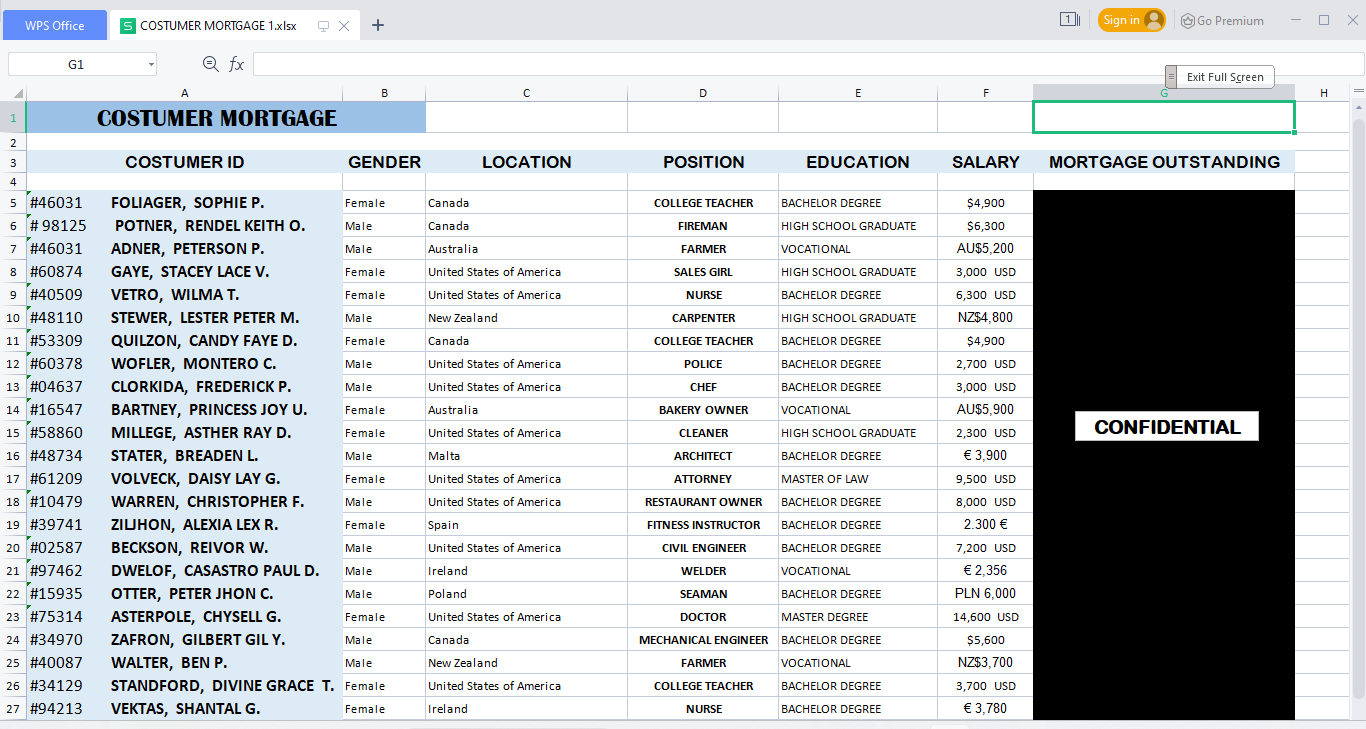
Task: Click the salary cell AU$5,200
Action: 985,249
